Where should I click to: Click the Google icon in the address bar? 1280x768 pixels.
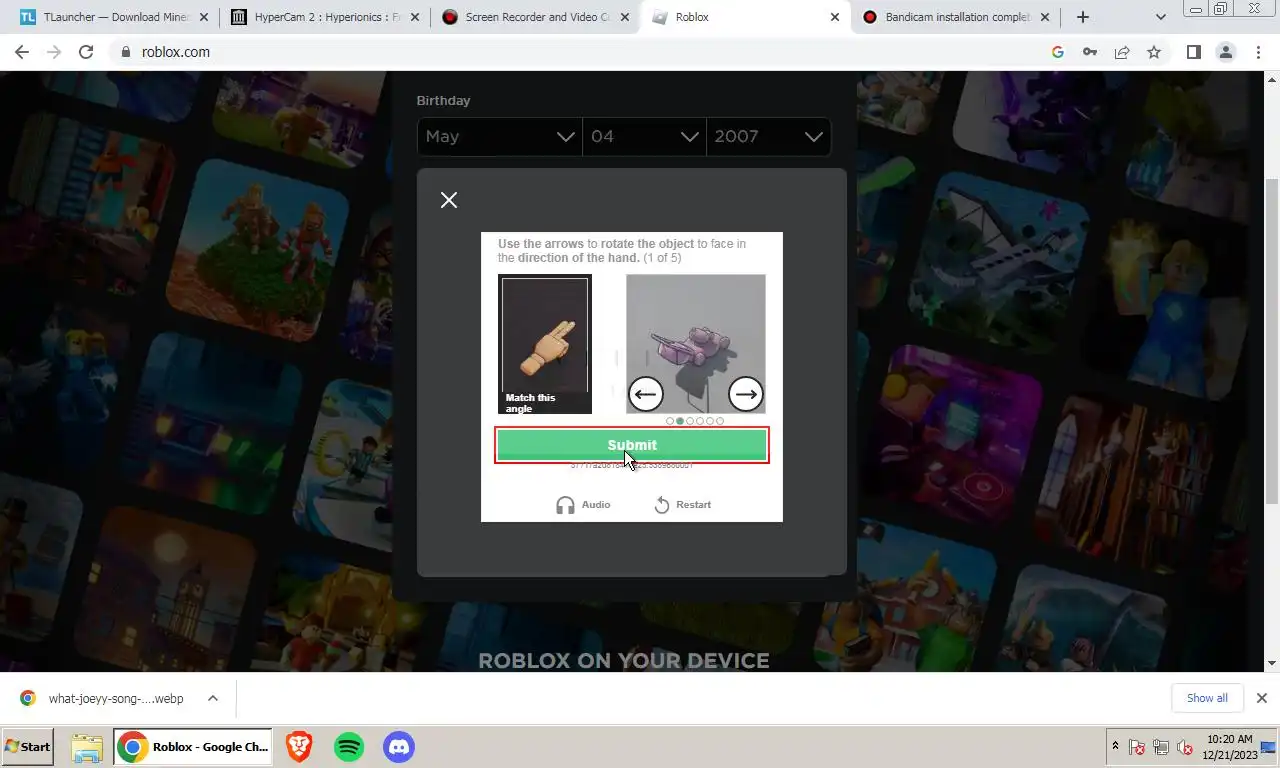pyautogui.click(x=1058, y=52)
